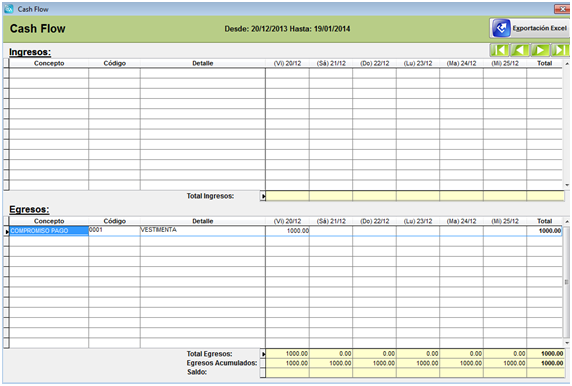Click Egresos (Sá) 21/12 column header
This screenshot has width=572, height=386.
coord(331,221)
